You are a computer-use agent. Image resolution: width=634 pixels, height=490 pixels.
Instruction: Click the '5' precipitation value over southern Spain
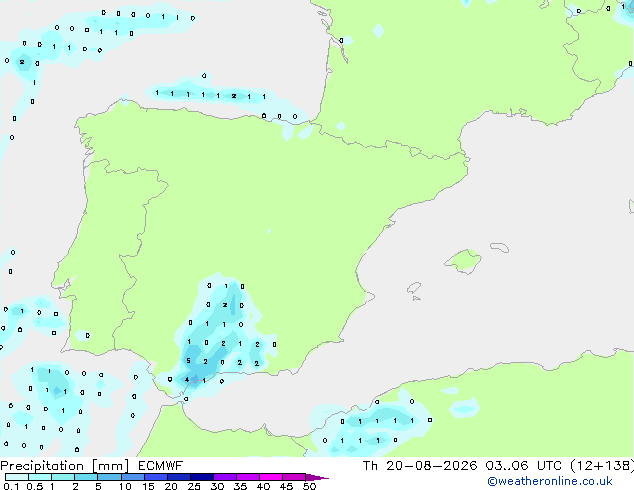[188, 361]
